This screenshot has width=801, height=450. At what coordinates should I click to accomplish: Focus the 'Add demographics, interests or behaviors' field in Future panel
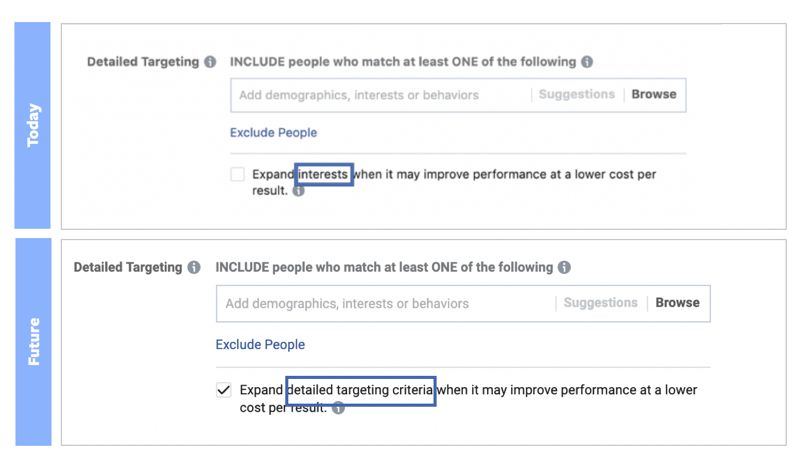[x=386, y=303]
